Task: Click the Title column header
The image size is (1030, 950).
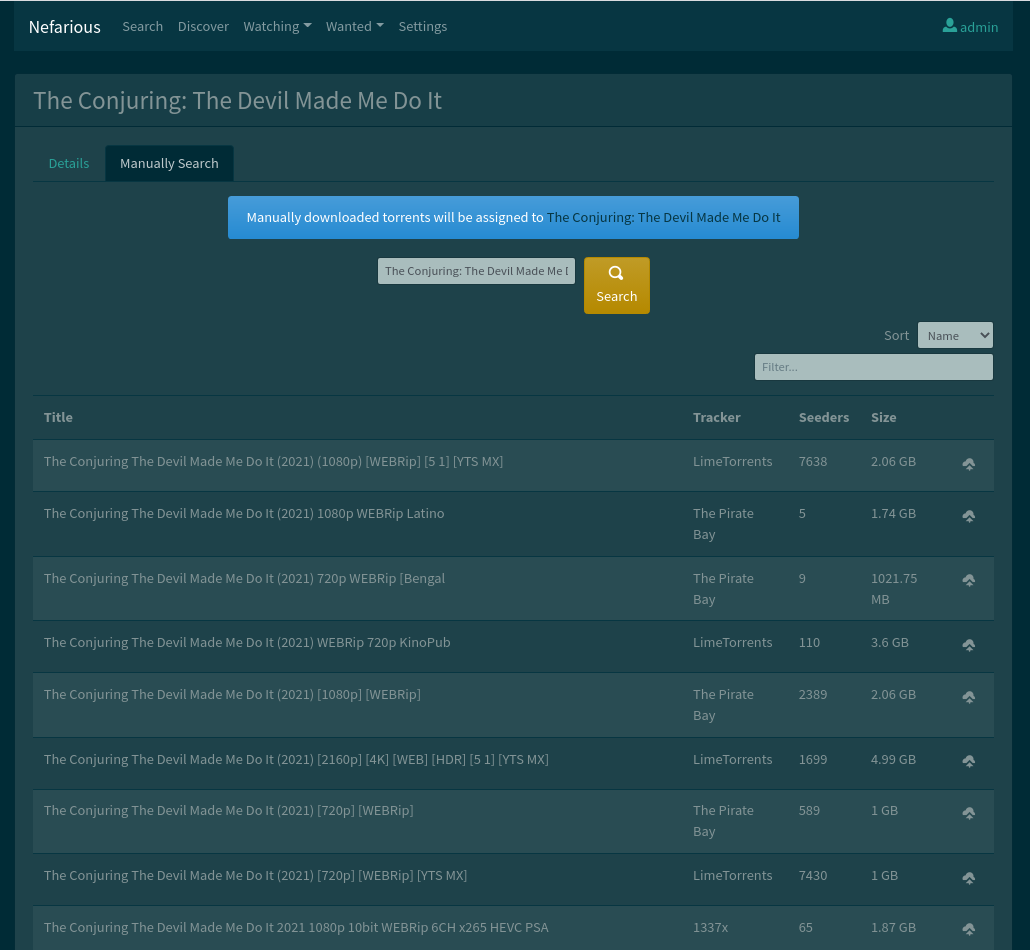Action: coord(58,417)
